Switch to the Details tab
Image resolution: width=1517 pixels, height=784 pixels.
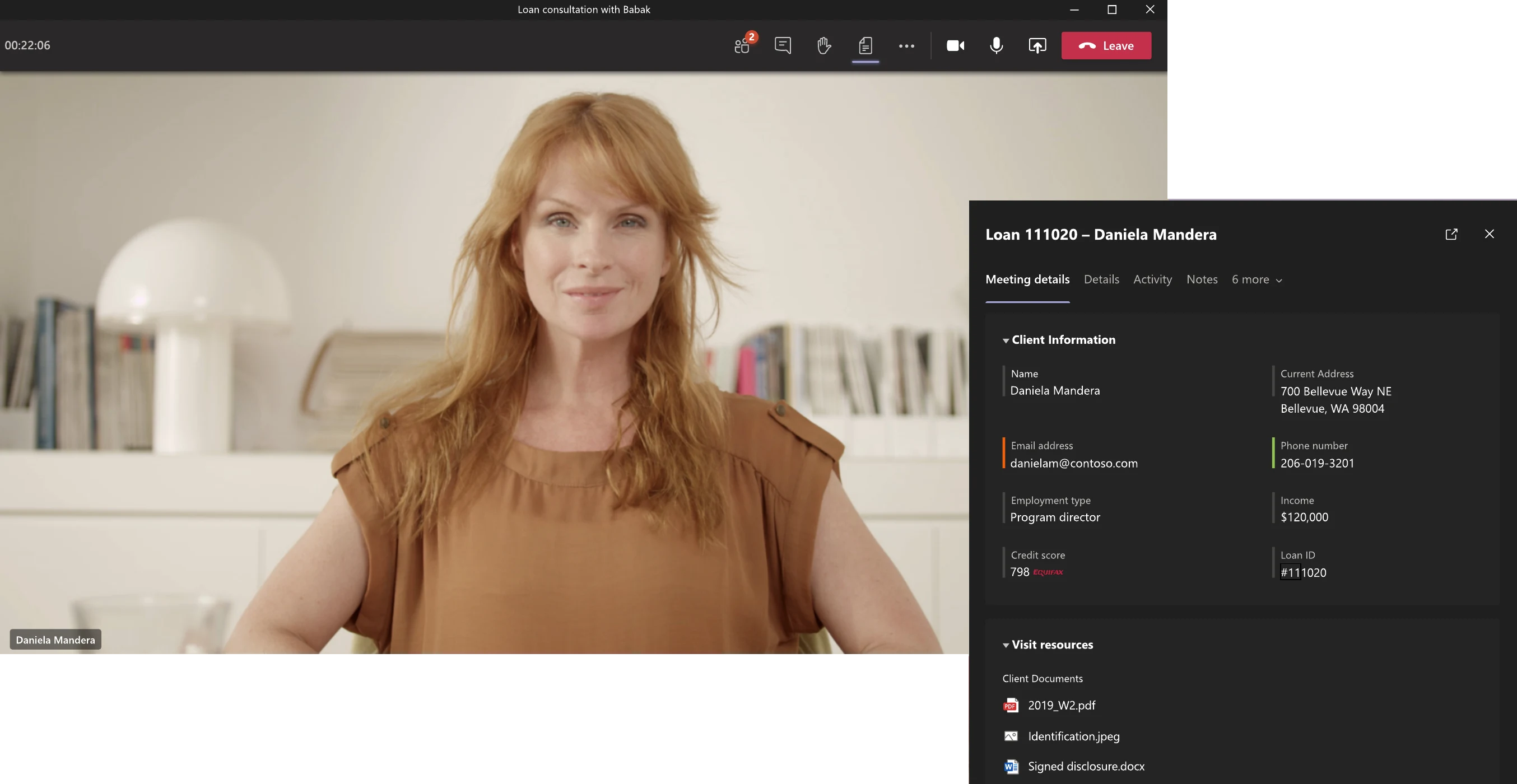[1101, 279]
